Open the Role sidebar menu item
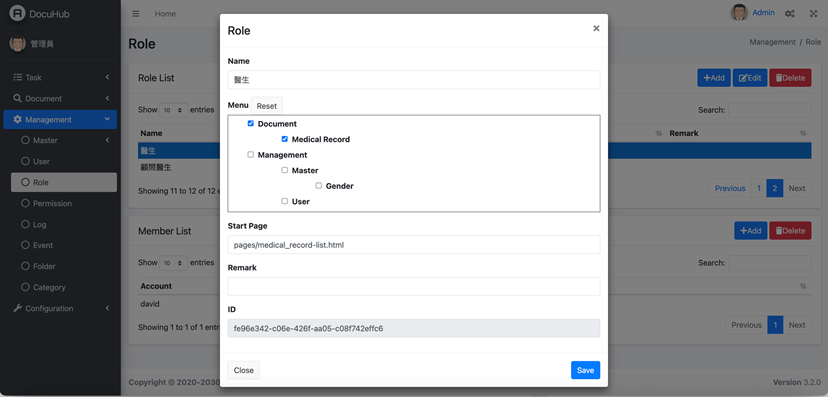Image resolution: width=828 pixels, height=397 pixels. [x=64, y=182]
